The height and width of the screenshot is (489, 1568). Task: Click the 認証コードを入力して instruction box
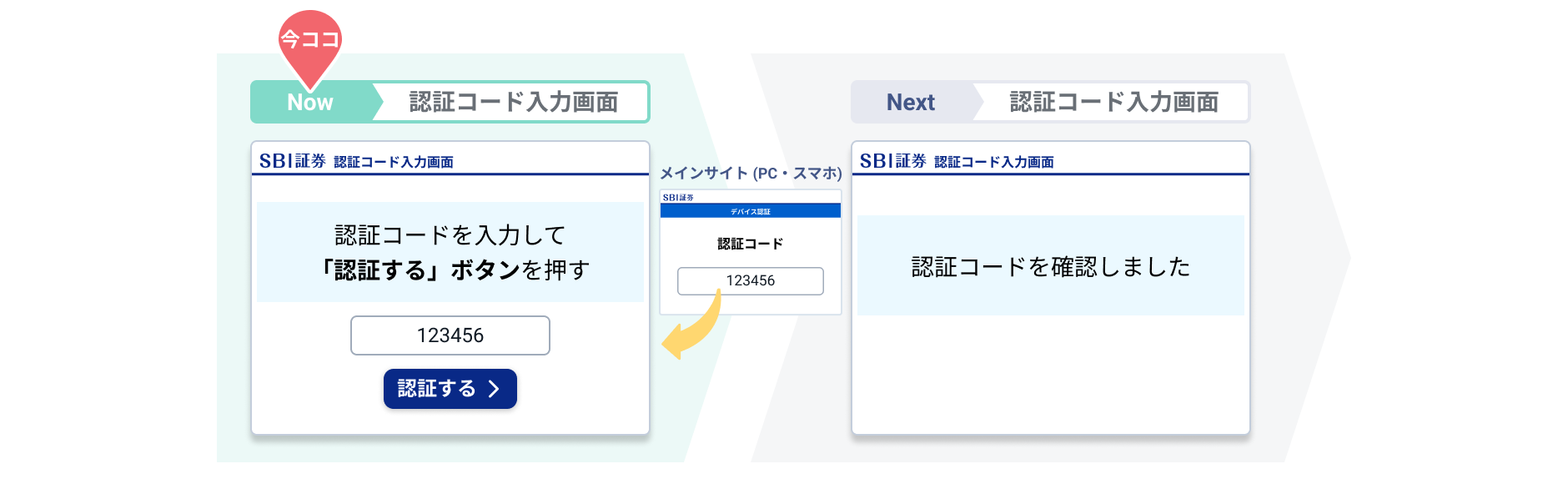point(450,252)
